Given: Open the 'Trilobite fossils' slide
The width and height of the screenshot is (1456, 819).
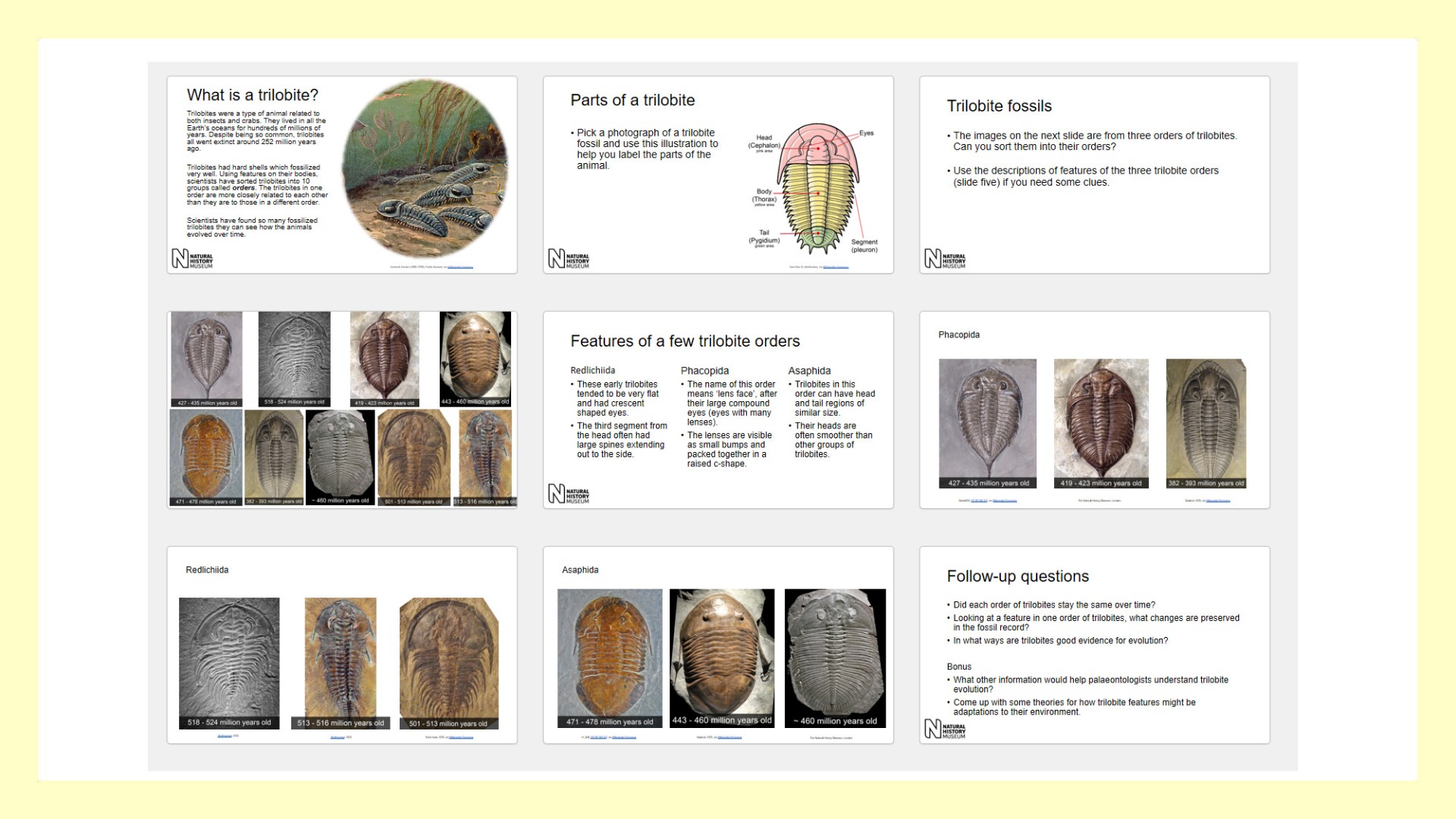Looking at the screenshot, I should click(x=999, y=106).
